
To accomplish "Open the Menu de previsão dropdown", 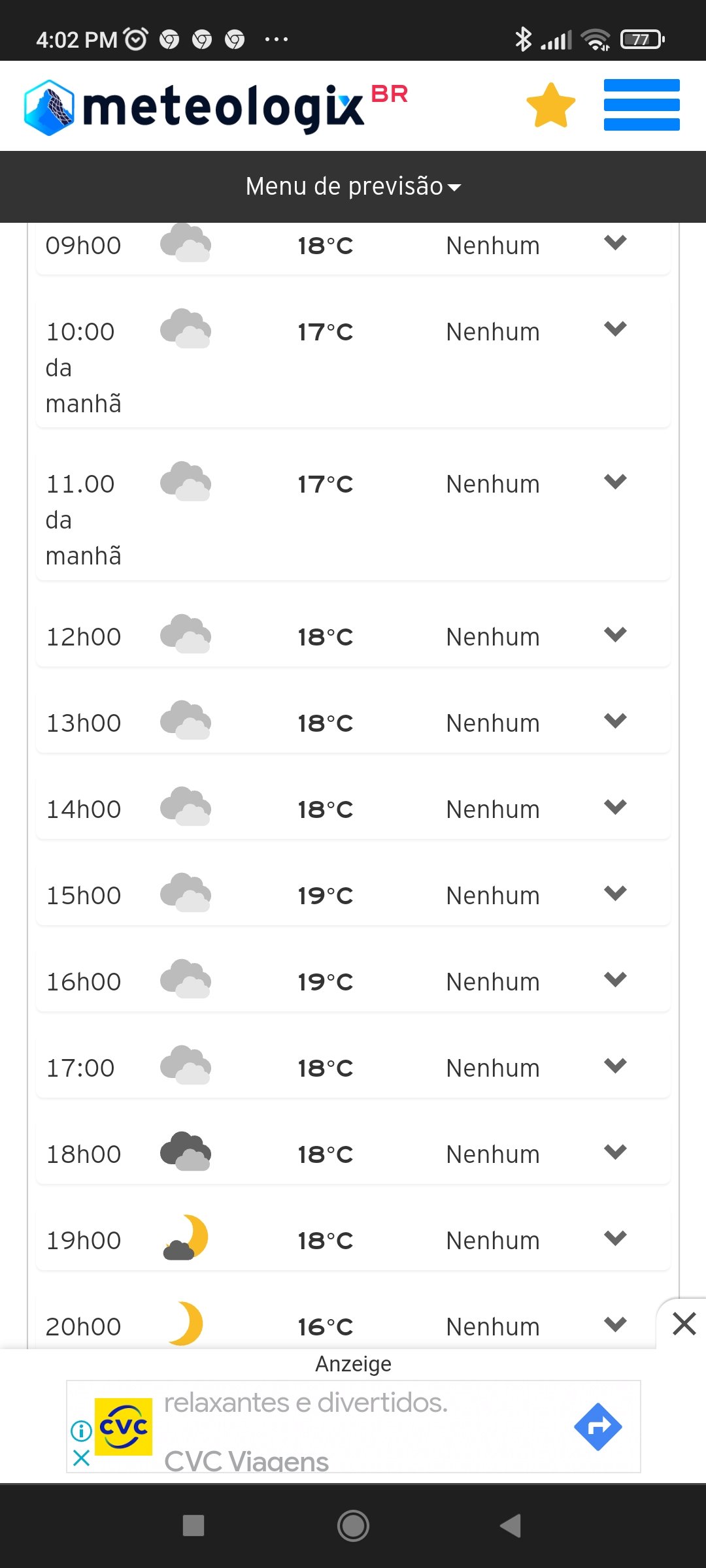I will (x=353, y=187).
